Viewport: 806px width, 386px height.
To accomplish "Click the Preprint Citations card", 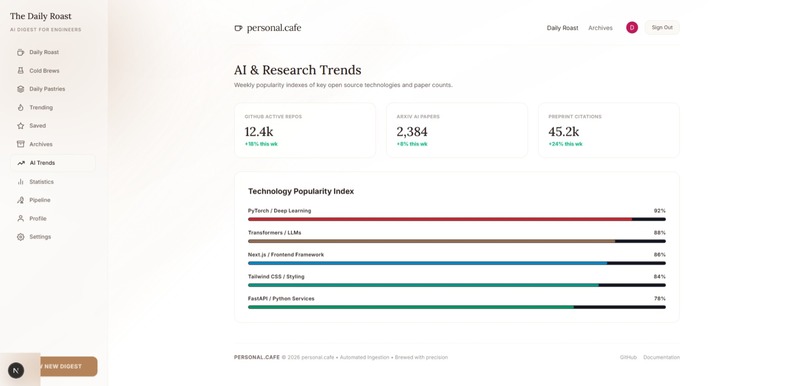I will (x=609, y=130).
